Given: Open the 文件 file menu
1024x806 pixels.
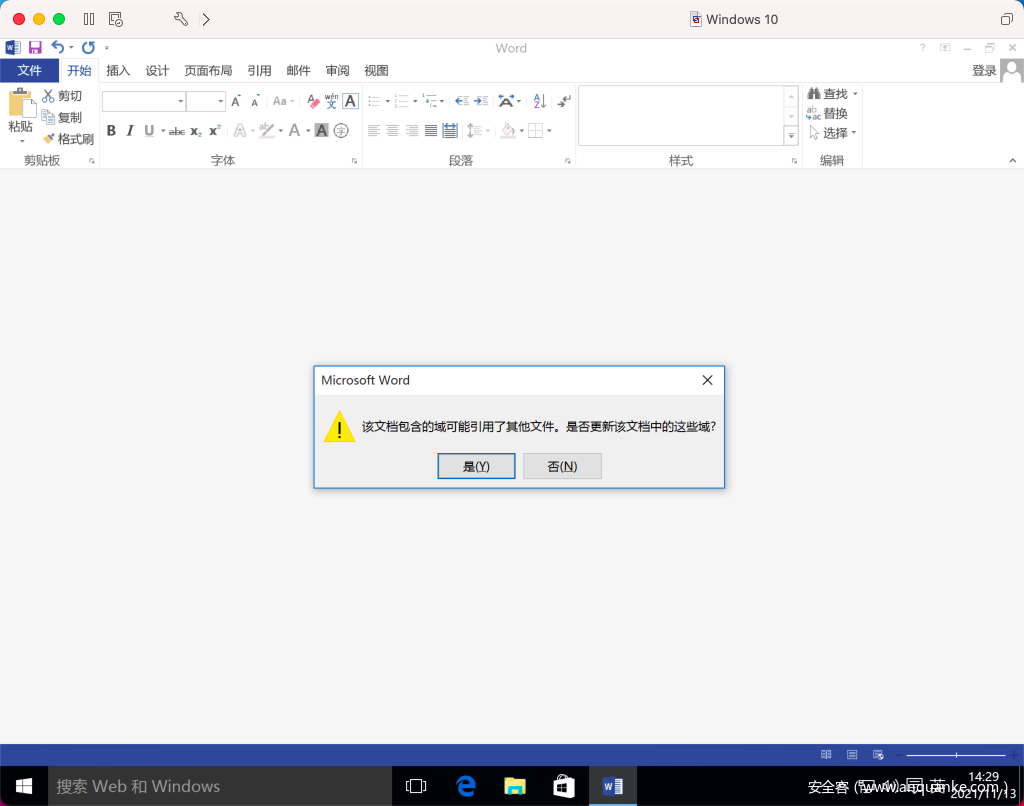Looking at the screenshot, I should click(29, 71).
